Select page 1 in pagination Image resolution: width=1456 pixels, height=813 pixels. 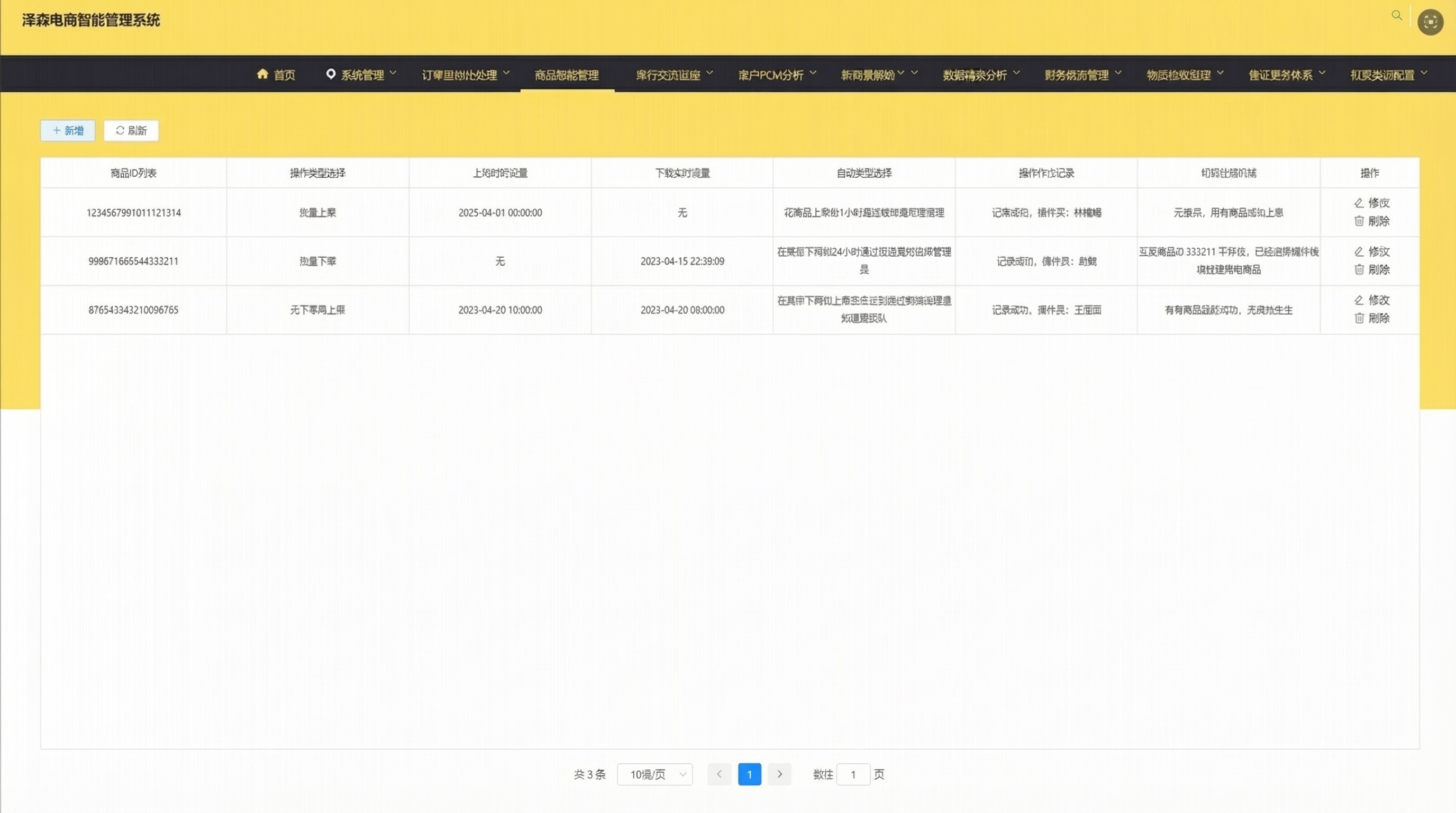point(750,774)
